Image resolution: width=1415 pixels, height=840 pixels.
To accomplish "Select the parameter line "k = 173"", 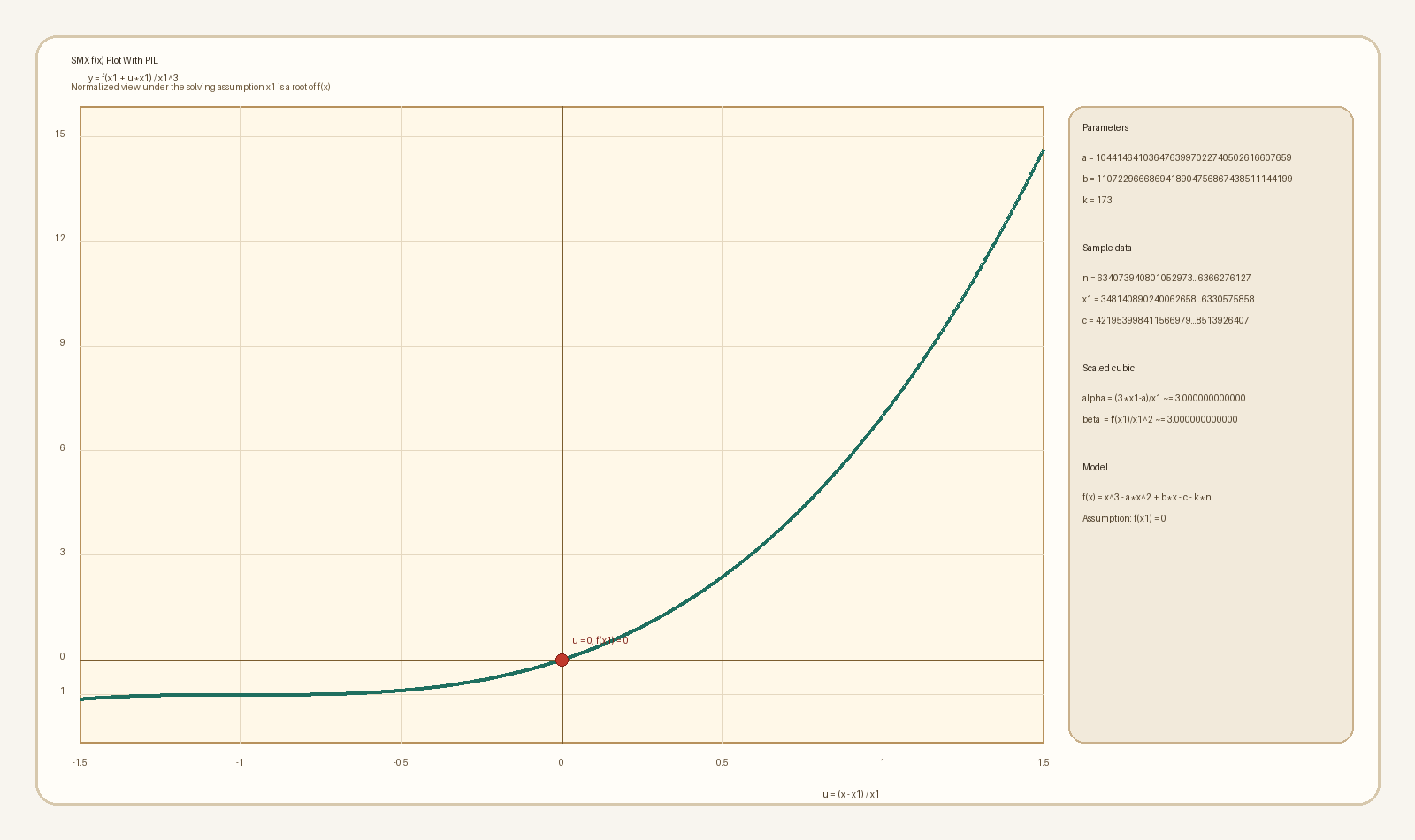I will [x=1097, y=201].
